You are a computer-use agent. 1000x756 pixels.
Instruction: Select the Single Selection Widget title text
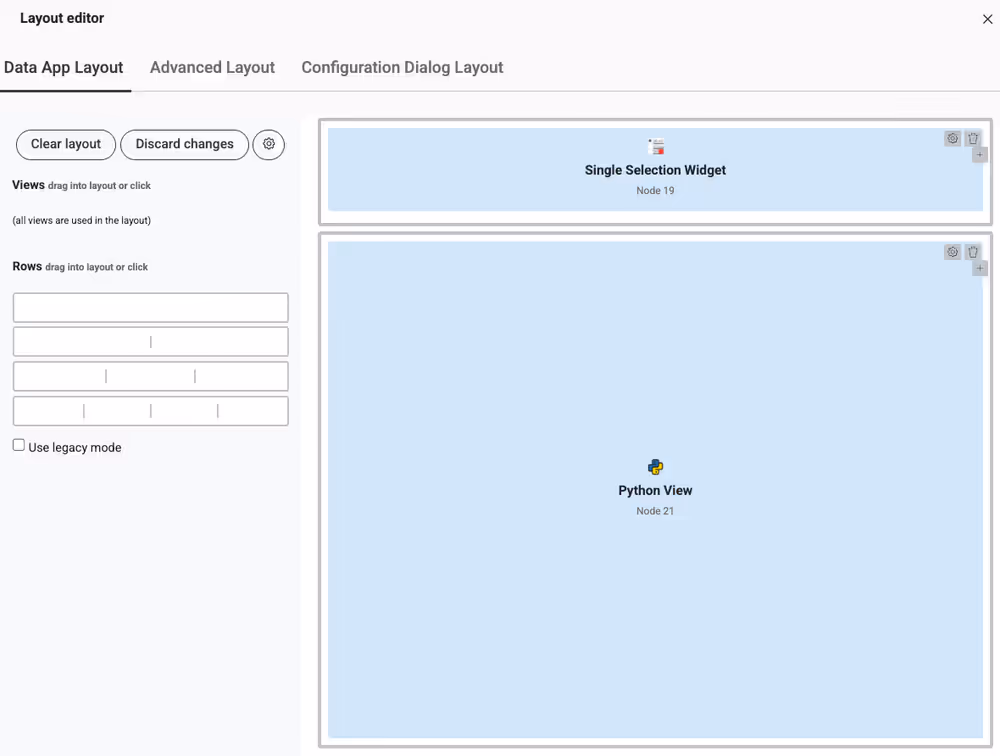point(655,170)
